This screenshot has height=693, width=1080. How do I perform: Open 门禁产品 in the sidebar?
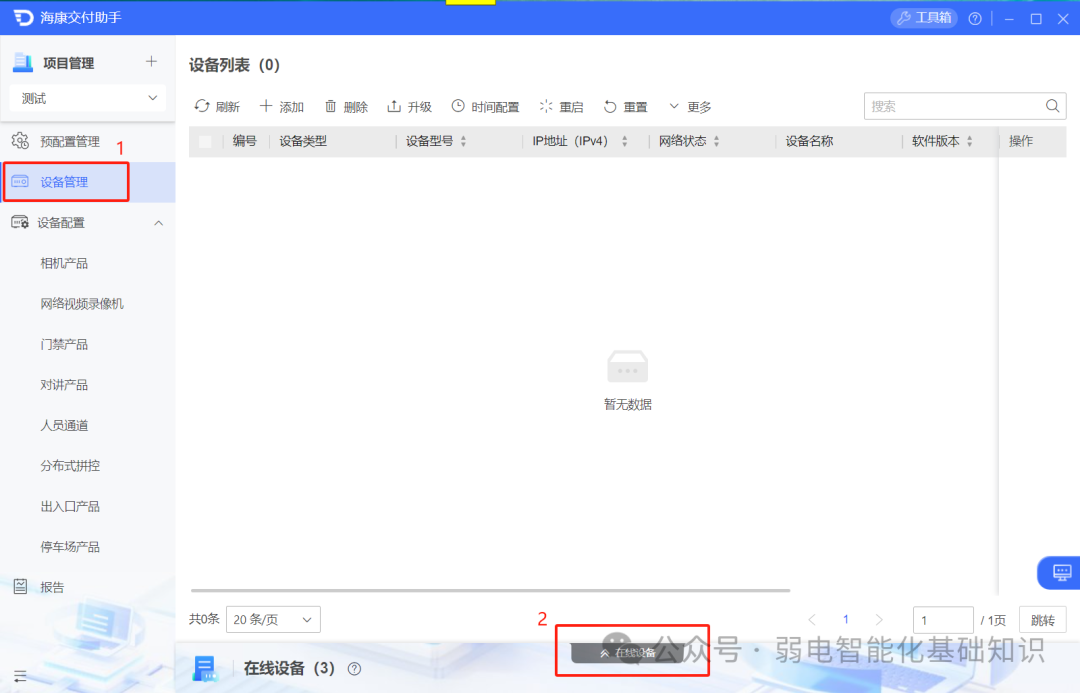tap(64, 344)
